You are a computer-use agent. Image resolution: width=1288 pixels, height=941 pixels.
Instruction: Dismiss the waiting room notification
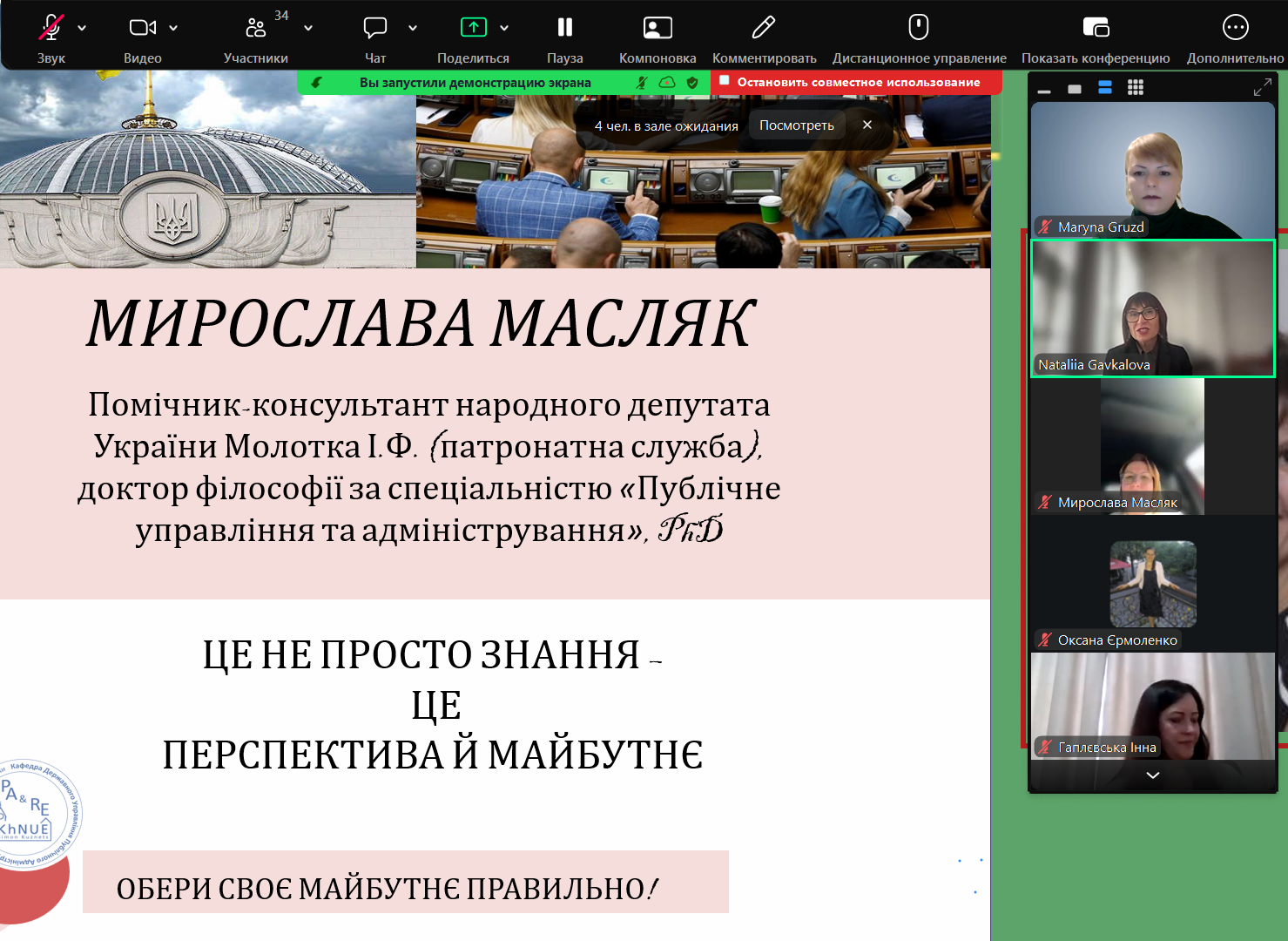click(867, 125)
